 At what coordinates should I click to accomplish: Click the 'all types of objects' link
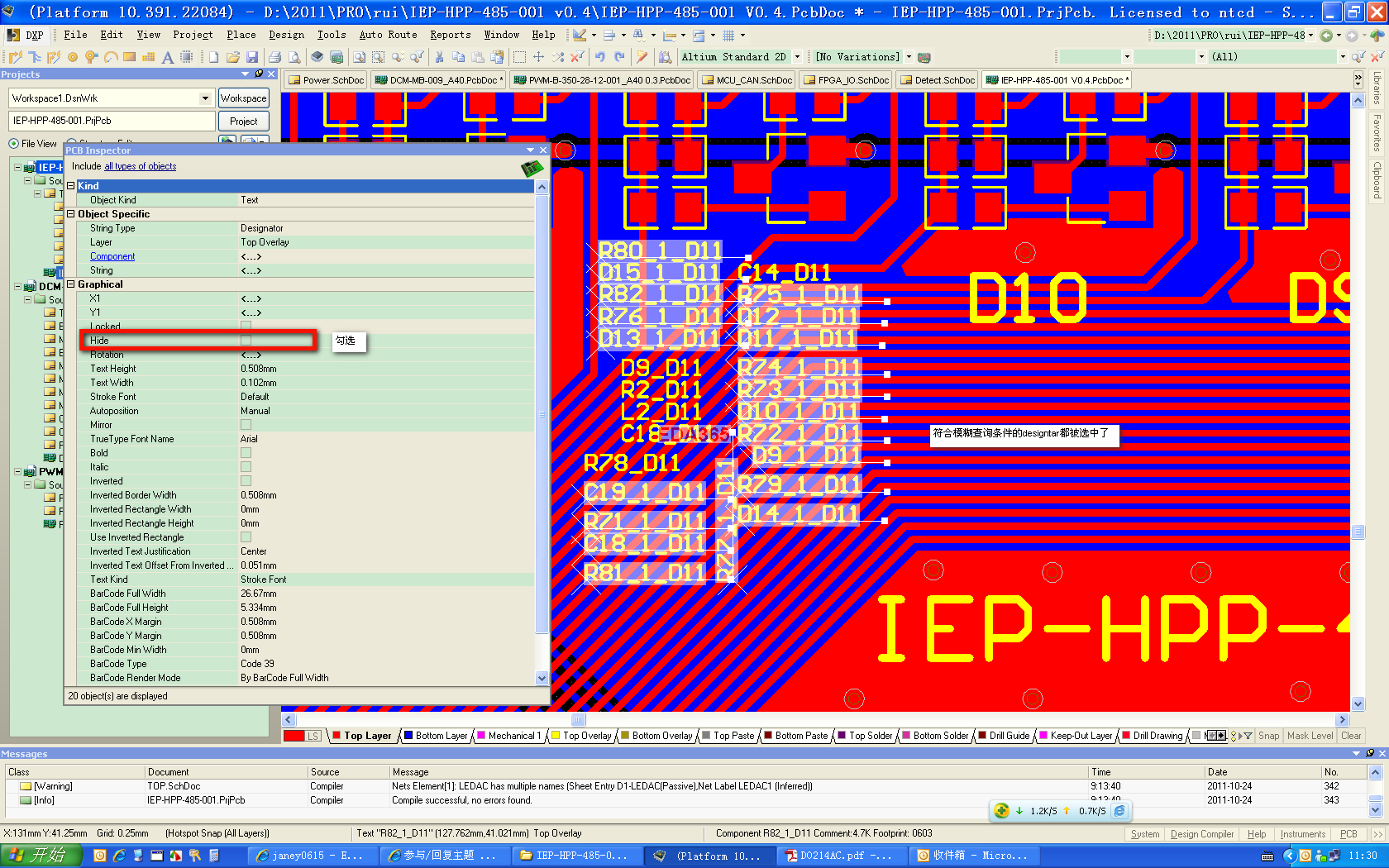(x=140, y=166)
